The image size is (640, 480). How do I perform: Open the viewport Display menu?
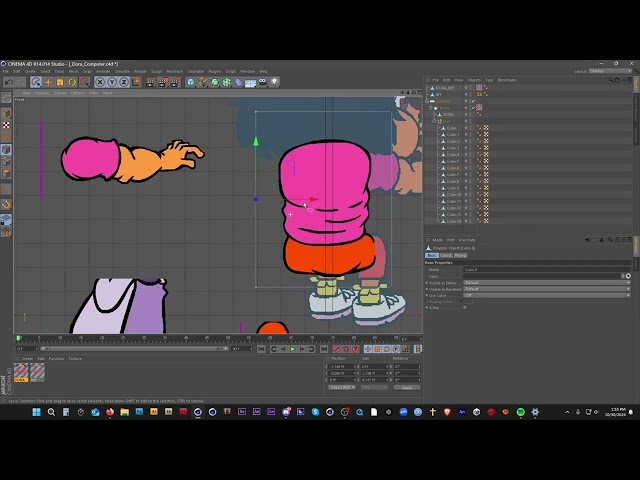coord(60,93)
